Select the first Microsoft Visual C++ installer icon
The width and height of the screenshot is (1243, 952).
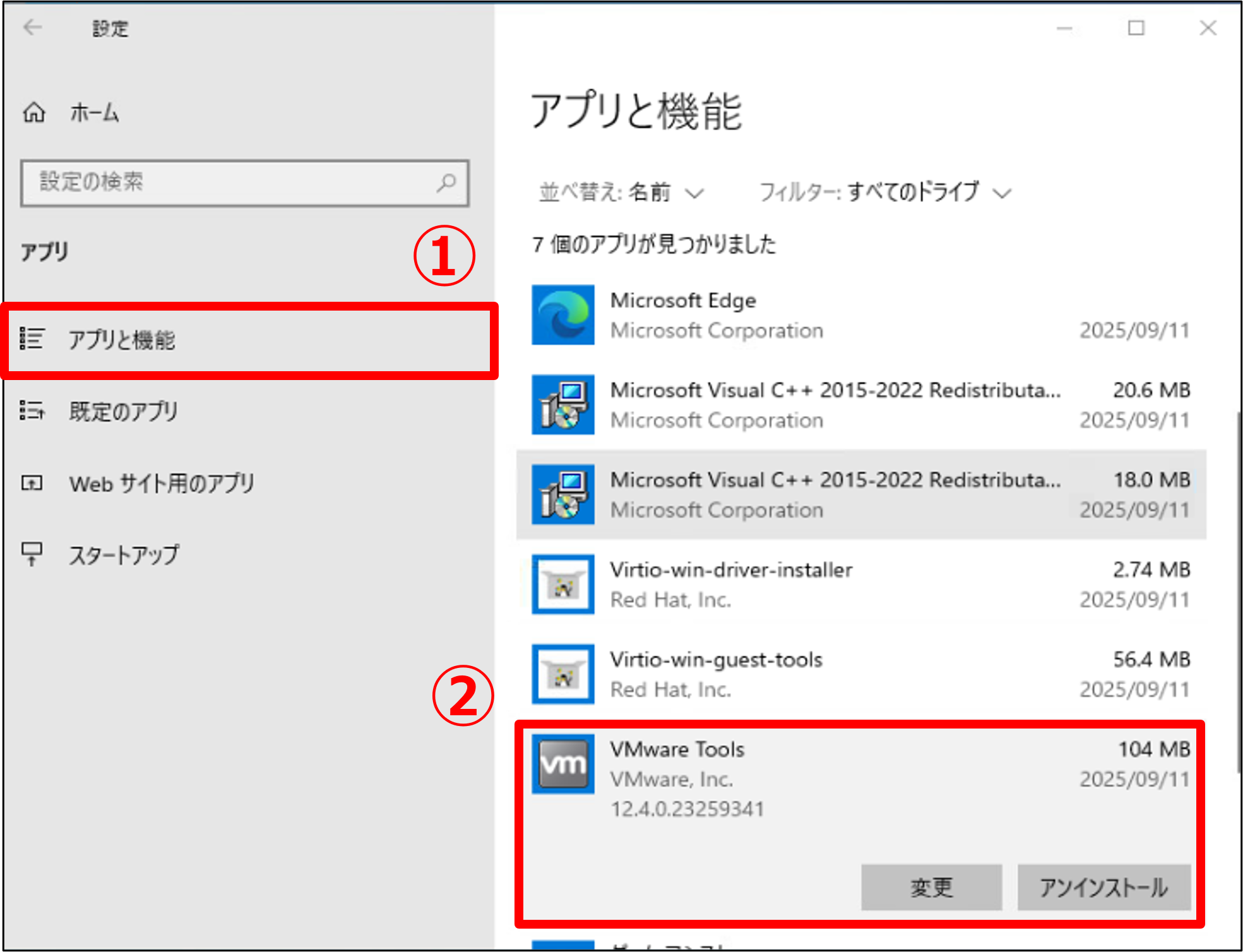[x=563, y=404]
